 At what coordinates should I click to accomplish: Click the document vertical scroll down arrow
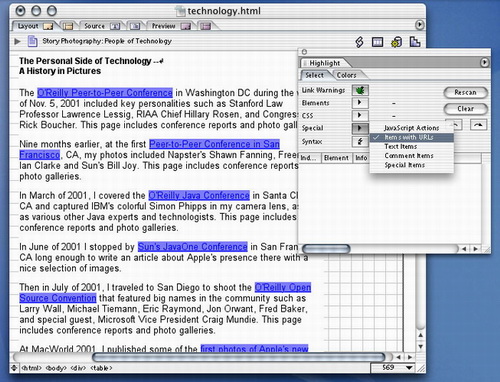[421, 347]
